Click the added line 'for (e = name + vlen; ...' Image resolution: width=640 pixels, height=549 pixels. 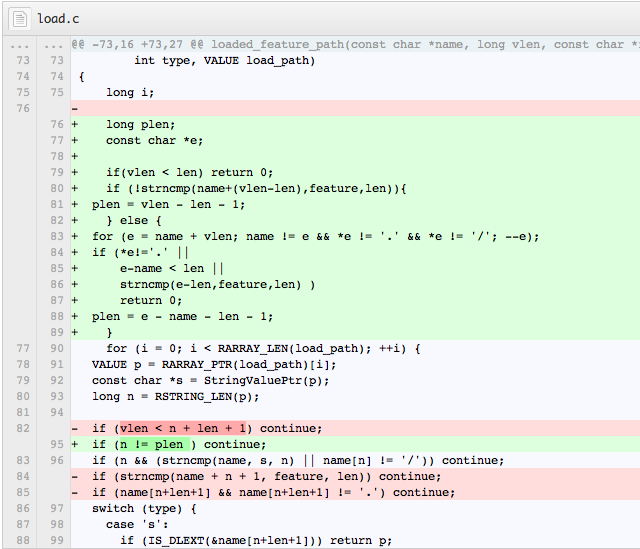point(315,236)
